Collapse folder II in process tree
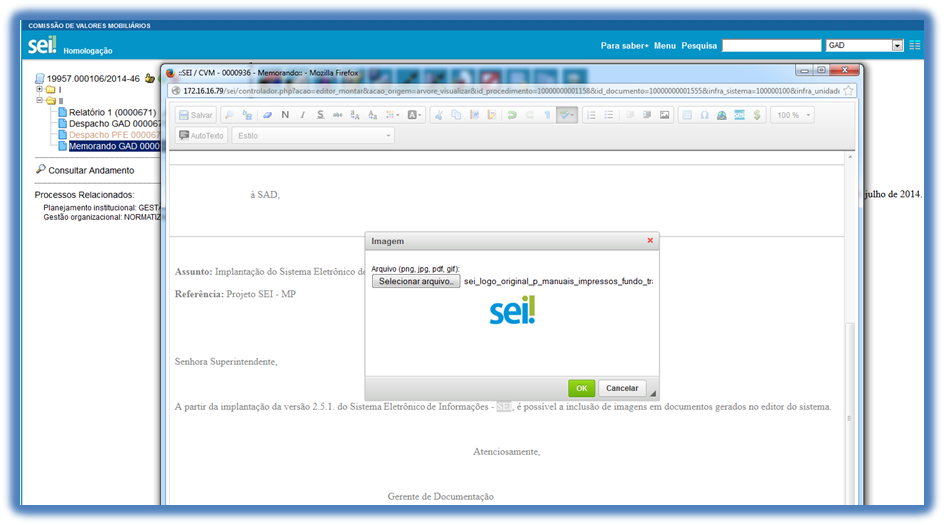Screen dimensions: 944x525 click(40, 100)
